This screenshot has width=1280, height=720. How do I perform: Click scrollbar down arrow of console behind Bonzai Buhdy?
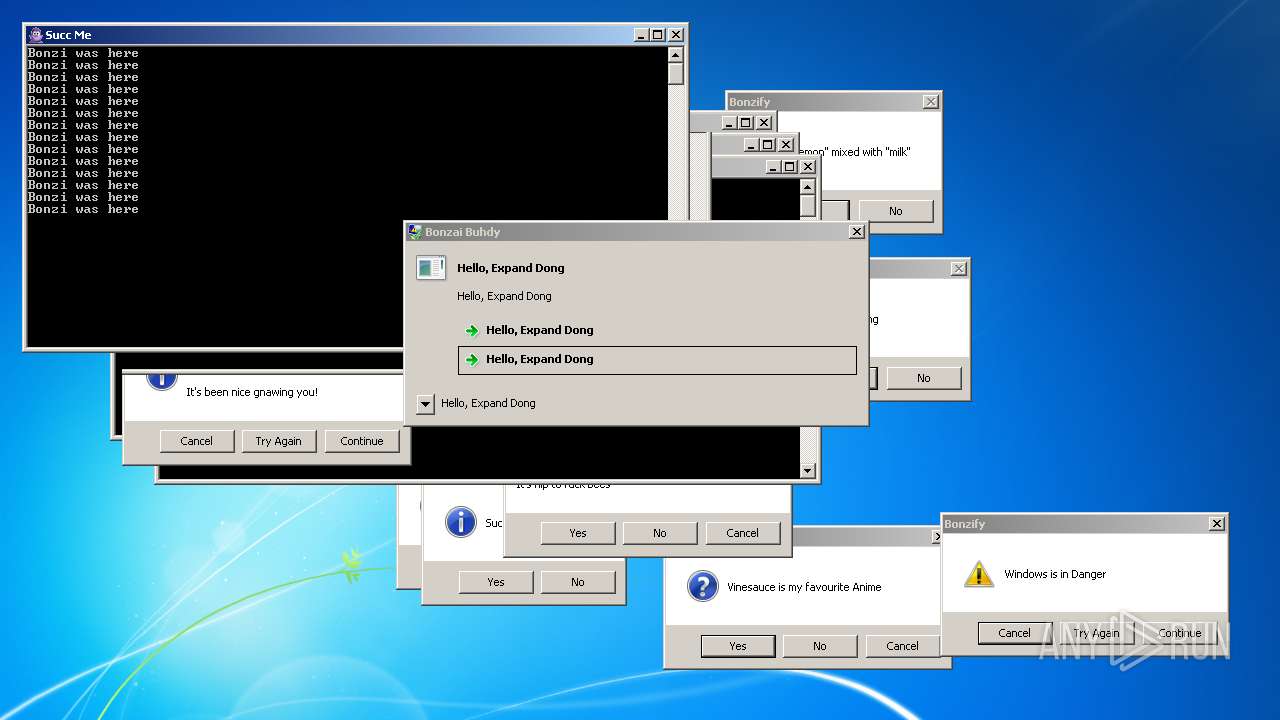coord(808,471)
